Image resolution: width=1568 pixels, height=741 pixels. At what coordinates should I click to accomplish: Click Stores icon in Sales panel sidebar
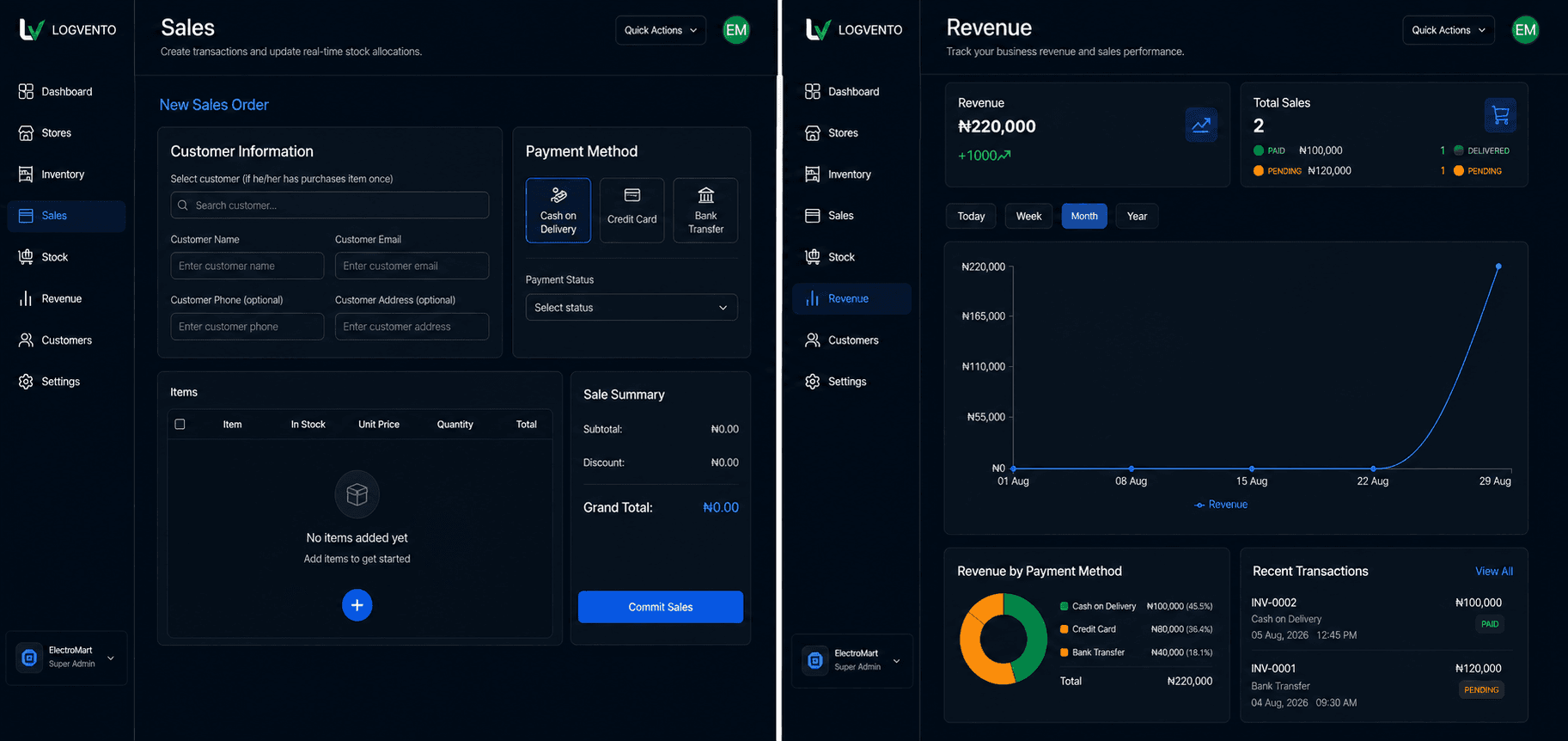coord(26,132)
